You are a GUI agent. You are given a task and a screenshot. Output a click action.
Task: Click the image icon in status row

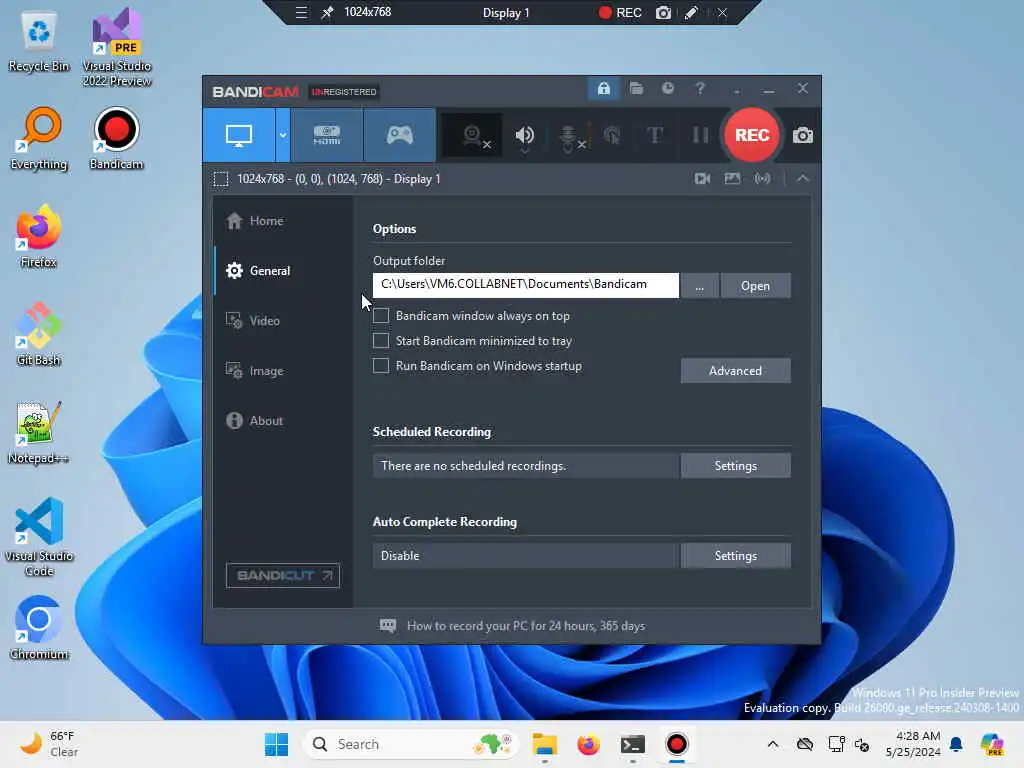coord(732,178)
